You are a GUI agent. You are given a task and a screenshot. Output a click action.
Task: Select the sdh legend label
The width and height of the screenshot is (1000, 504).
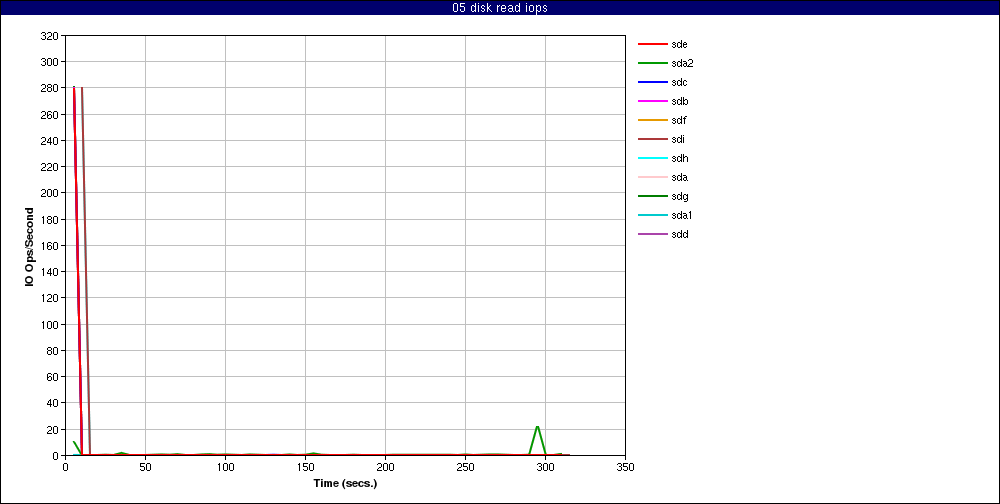pos(679,158)
